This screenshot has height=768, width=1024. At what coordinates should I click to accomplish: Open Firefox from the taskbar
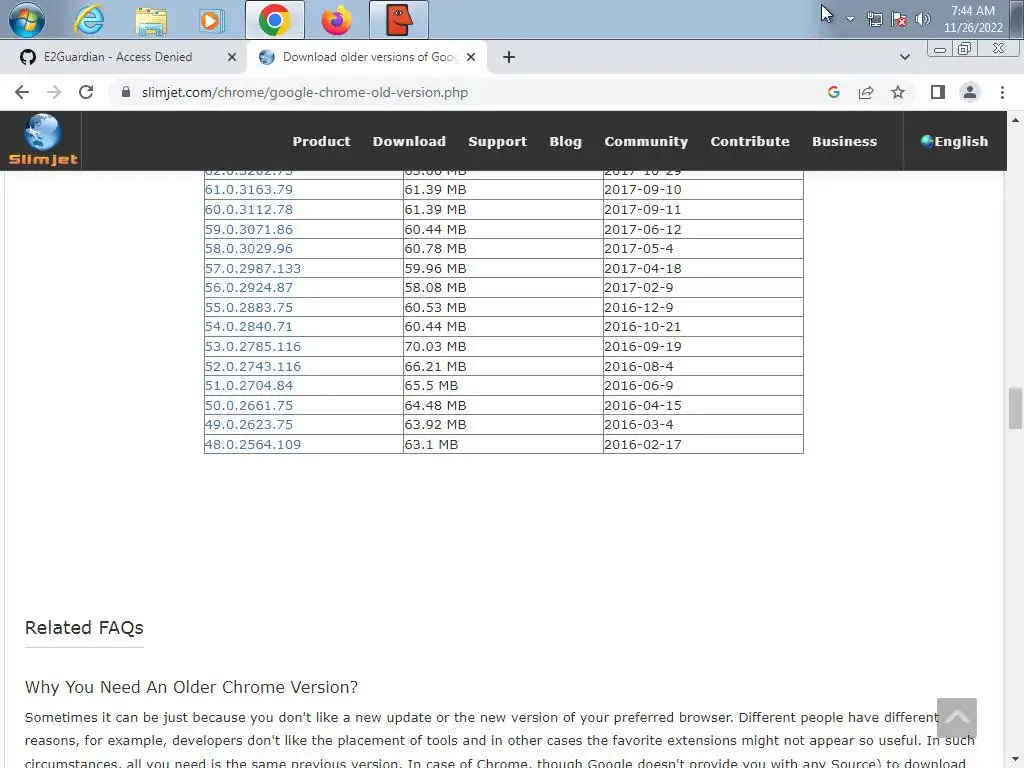tap(336, 20)
